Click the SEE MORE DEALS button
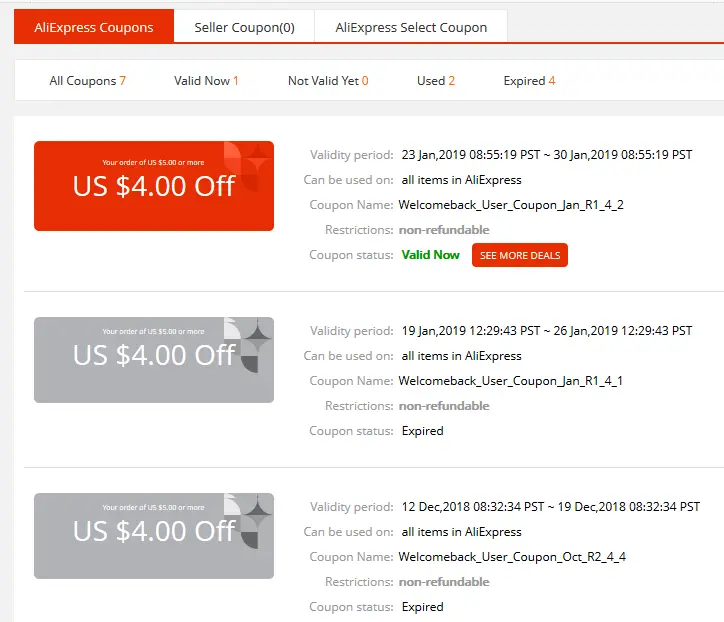The image size is (724, 622). click(520, 255)
